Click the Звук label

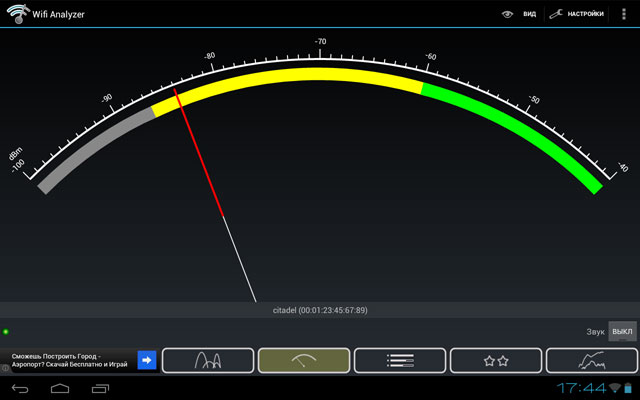[595, 332]
